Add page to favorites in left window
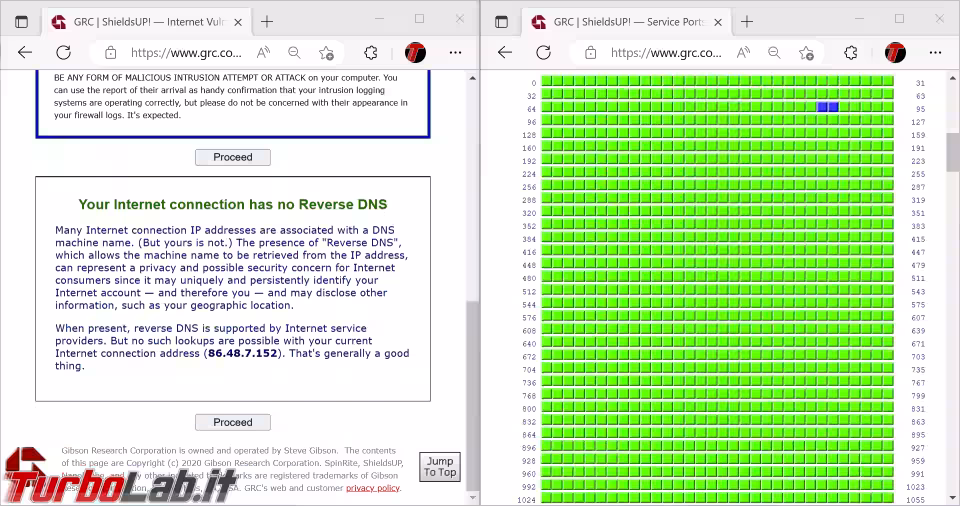Viewport: 960px width, 506px height. click(x=326, y=53)
